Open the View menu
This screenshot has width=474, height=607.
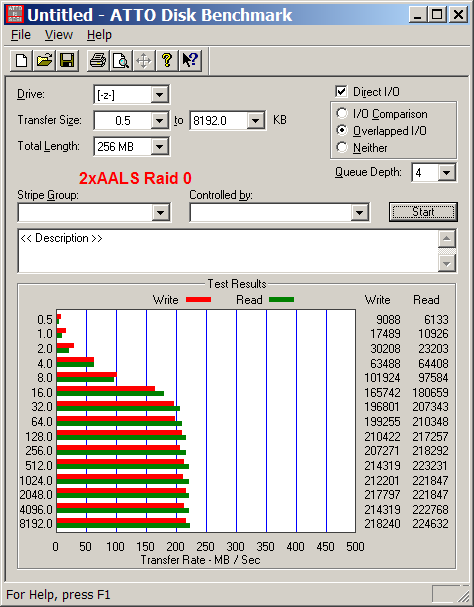pyautogui.click(x=58, y=35)
